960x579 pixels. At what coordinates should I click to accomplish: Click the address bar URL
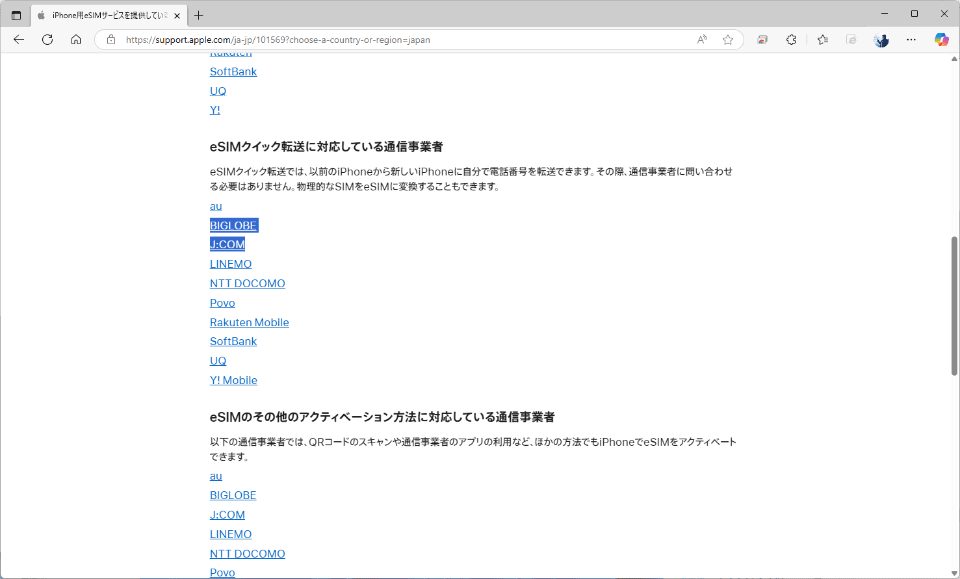[x=278, y=40]
